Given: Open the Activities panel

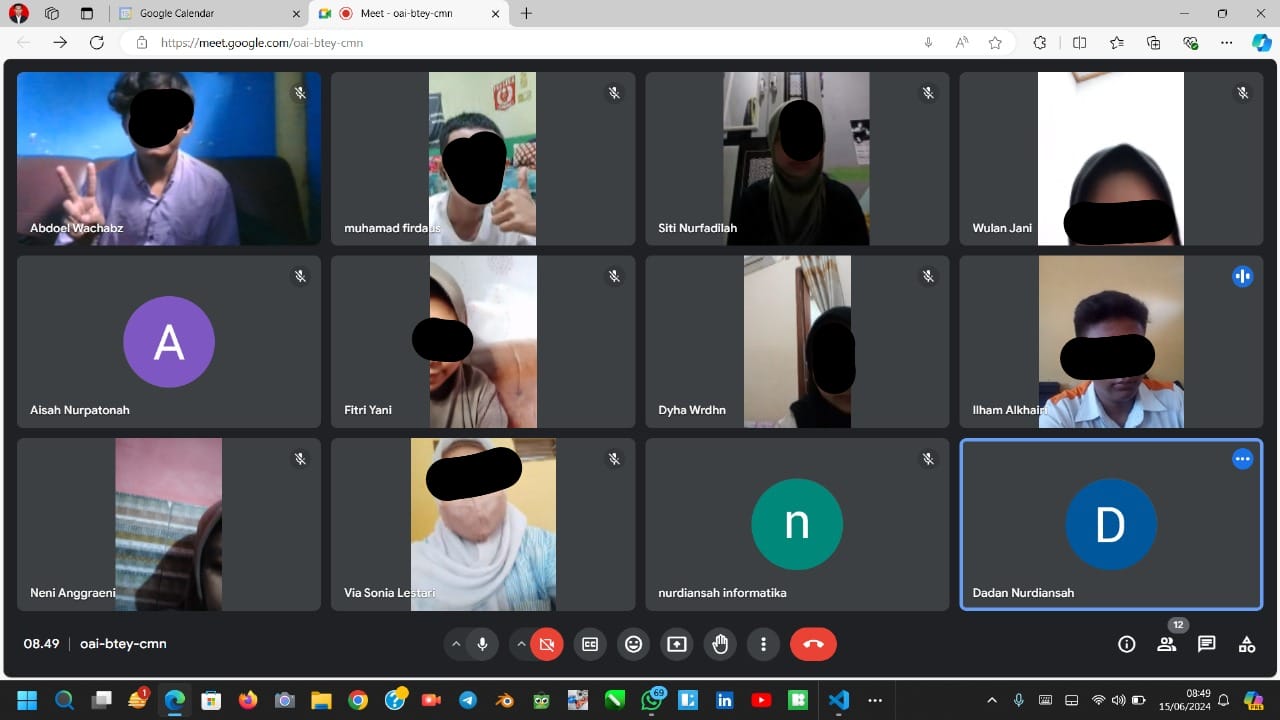Looking at the screenshot, I should coord(1246,644).
